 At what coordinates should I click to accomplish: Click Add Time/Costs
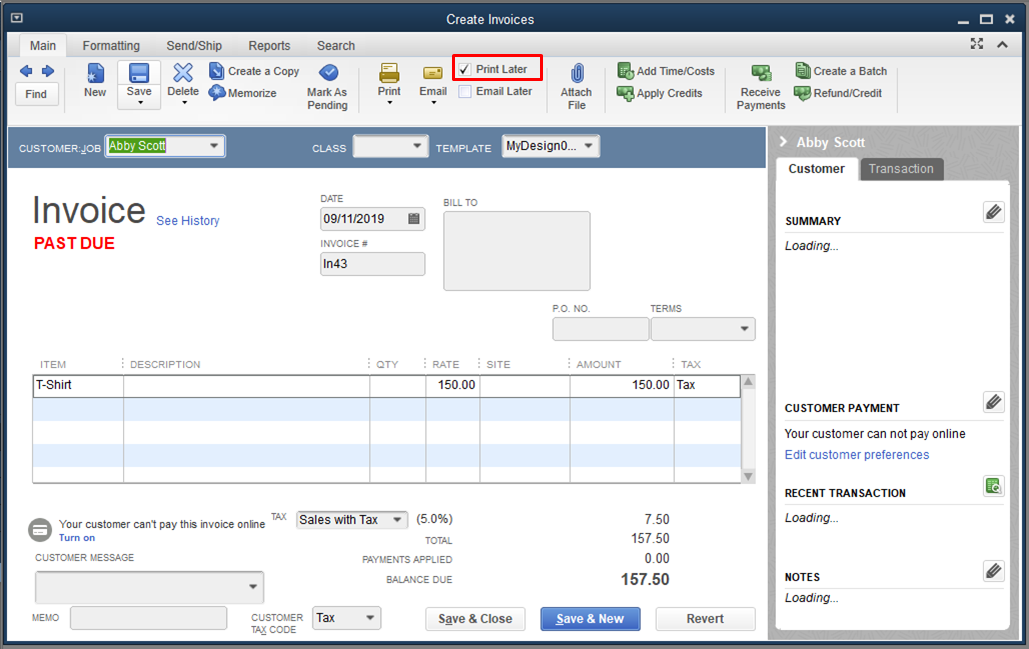pyautogui.click(x=666, y=71)
